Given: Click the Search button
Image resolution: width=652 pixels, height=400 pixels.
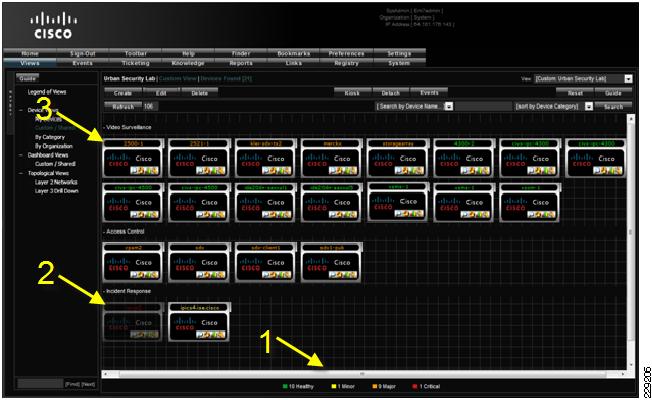Looking at the screenshot, I should pos(613,106).
